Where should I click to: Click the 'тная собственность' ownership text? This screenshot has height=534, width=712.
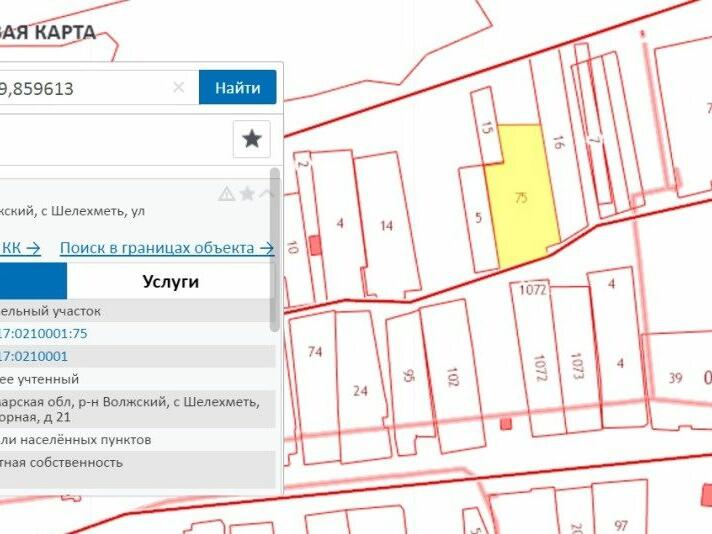(x=61, y=462)
